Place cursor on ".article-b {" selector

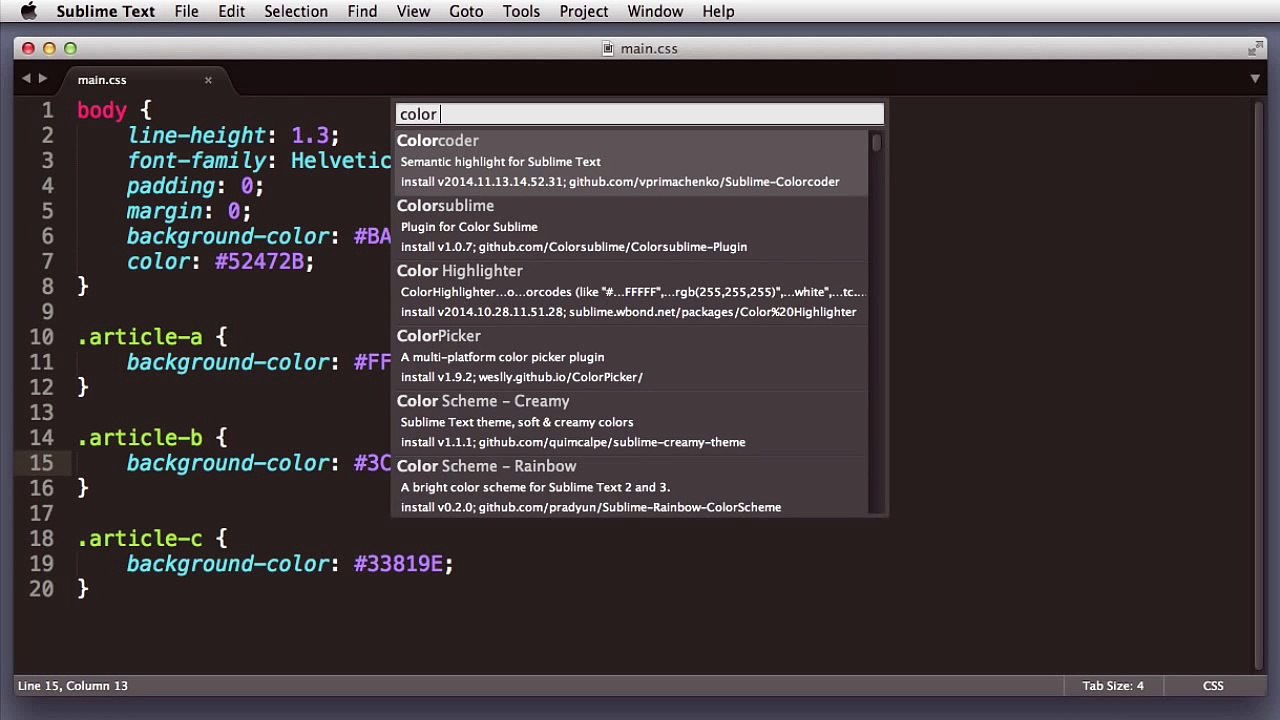click(x=152, y=438)
